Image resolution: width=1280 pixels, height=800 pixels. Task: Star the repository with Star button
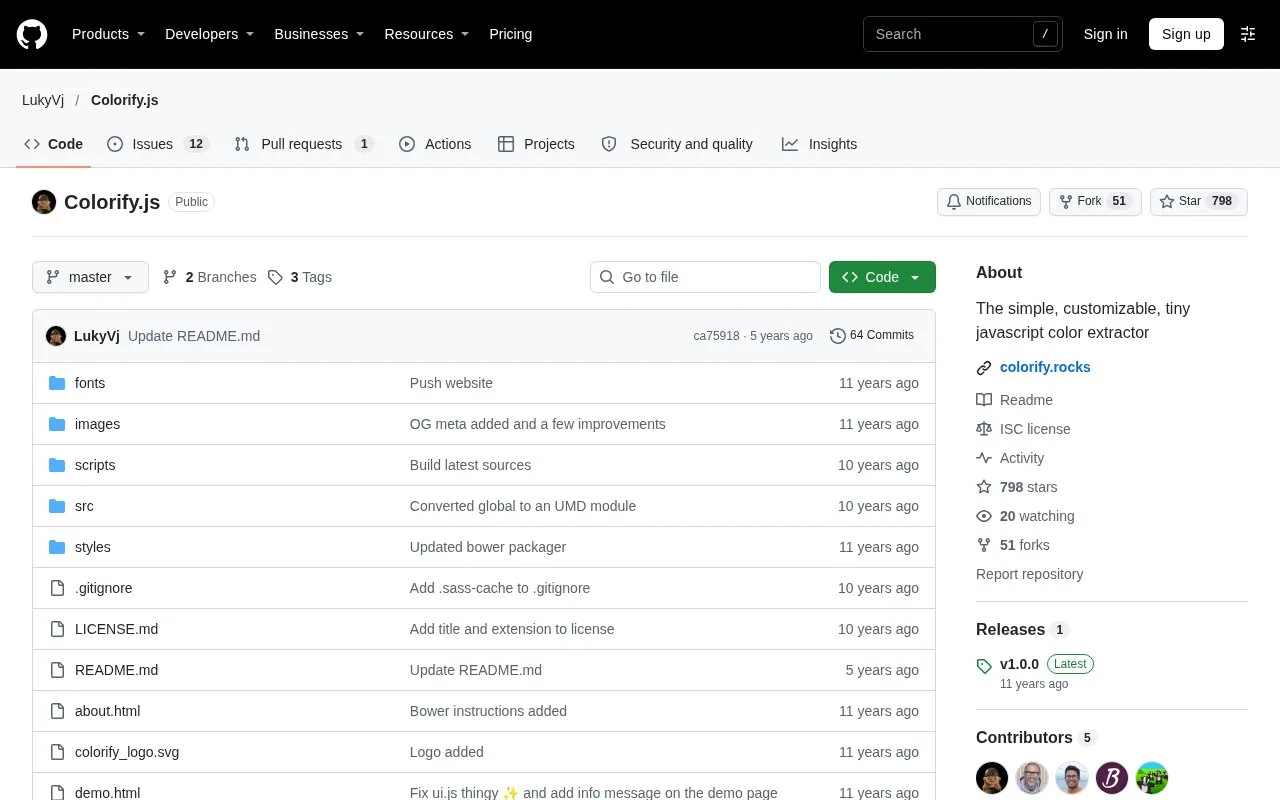pos(1199,201)
